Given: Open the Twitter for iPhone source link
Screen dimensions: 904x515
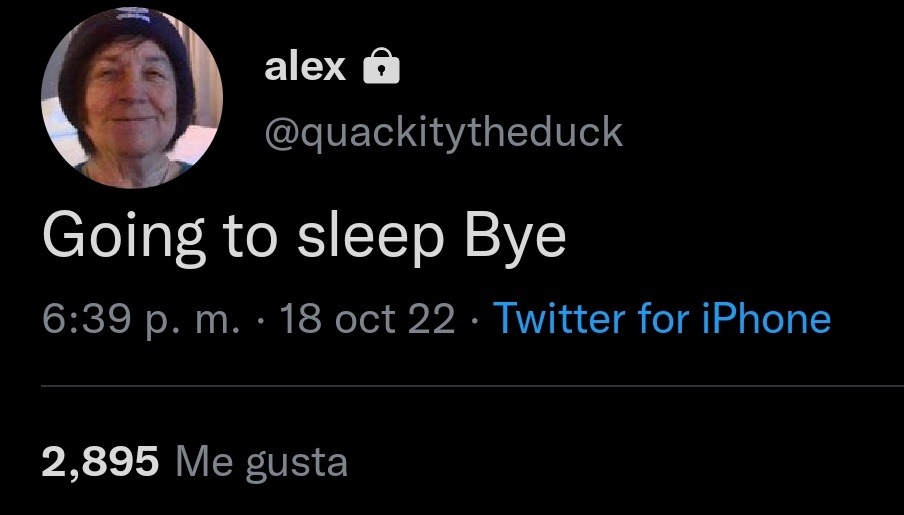Looking at the screenshot, I should [662, 318].
